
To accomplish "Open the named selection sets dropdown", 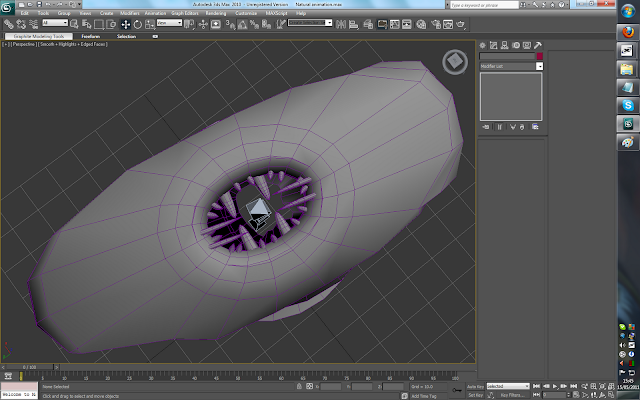I will click(310, 23).
